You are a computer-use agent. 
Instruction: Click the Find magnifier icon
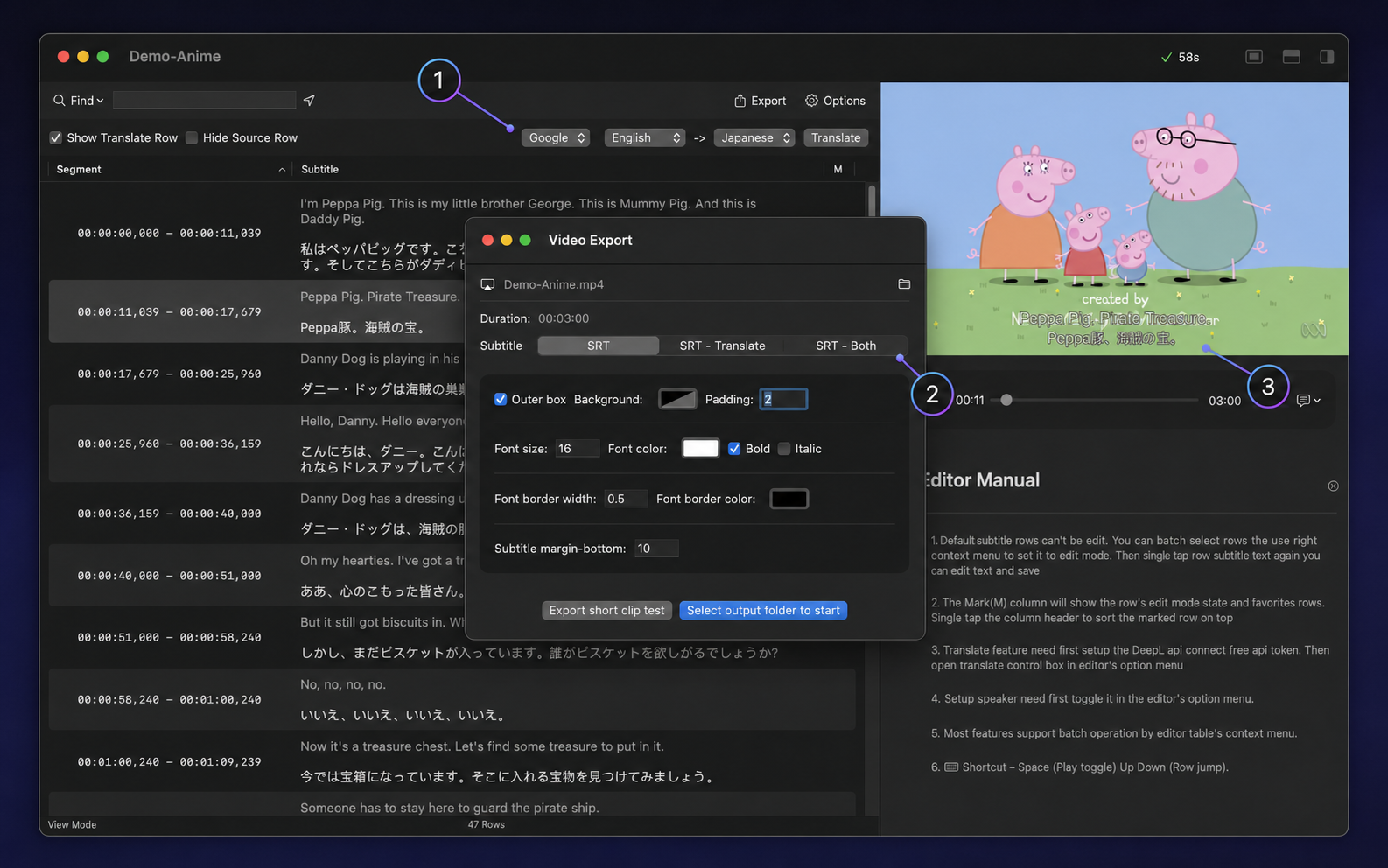[x=60, y=101]
